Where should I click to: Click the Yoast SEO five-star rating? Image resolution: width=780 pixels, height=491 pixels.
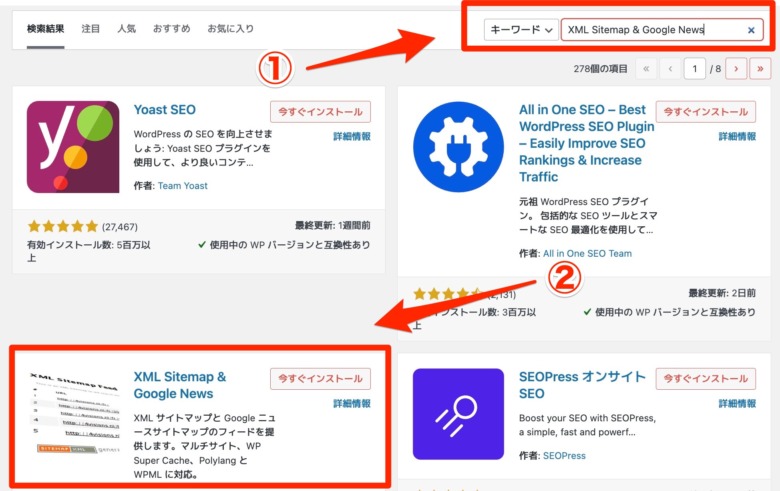pyautogui.click(x=63, y=227)
